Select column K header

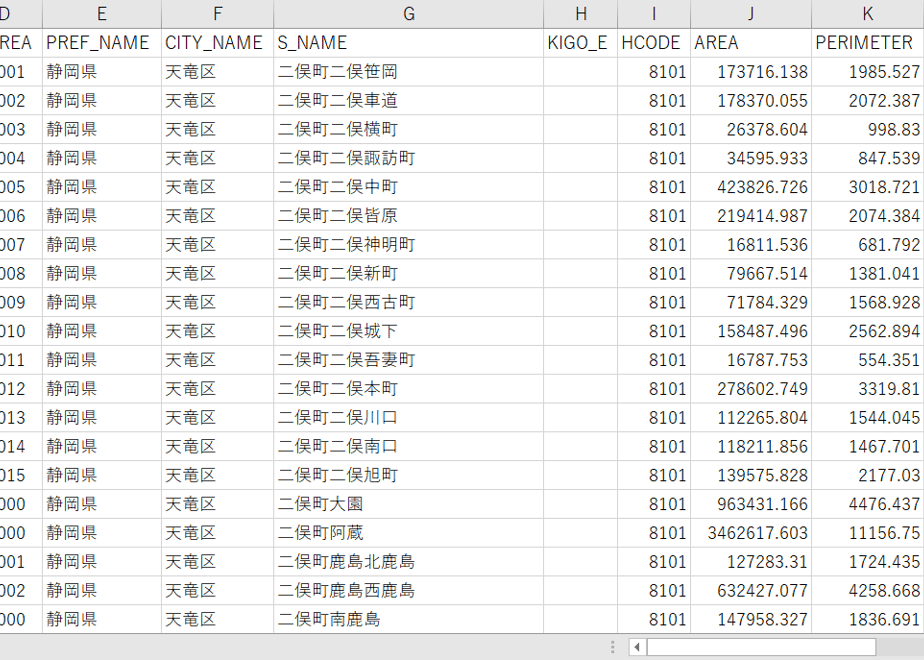click(x=867, y=14)
